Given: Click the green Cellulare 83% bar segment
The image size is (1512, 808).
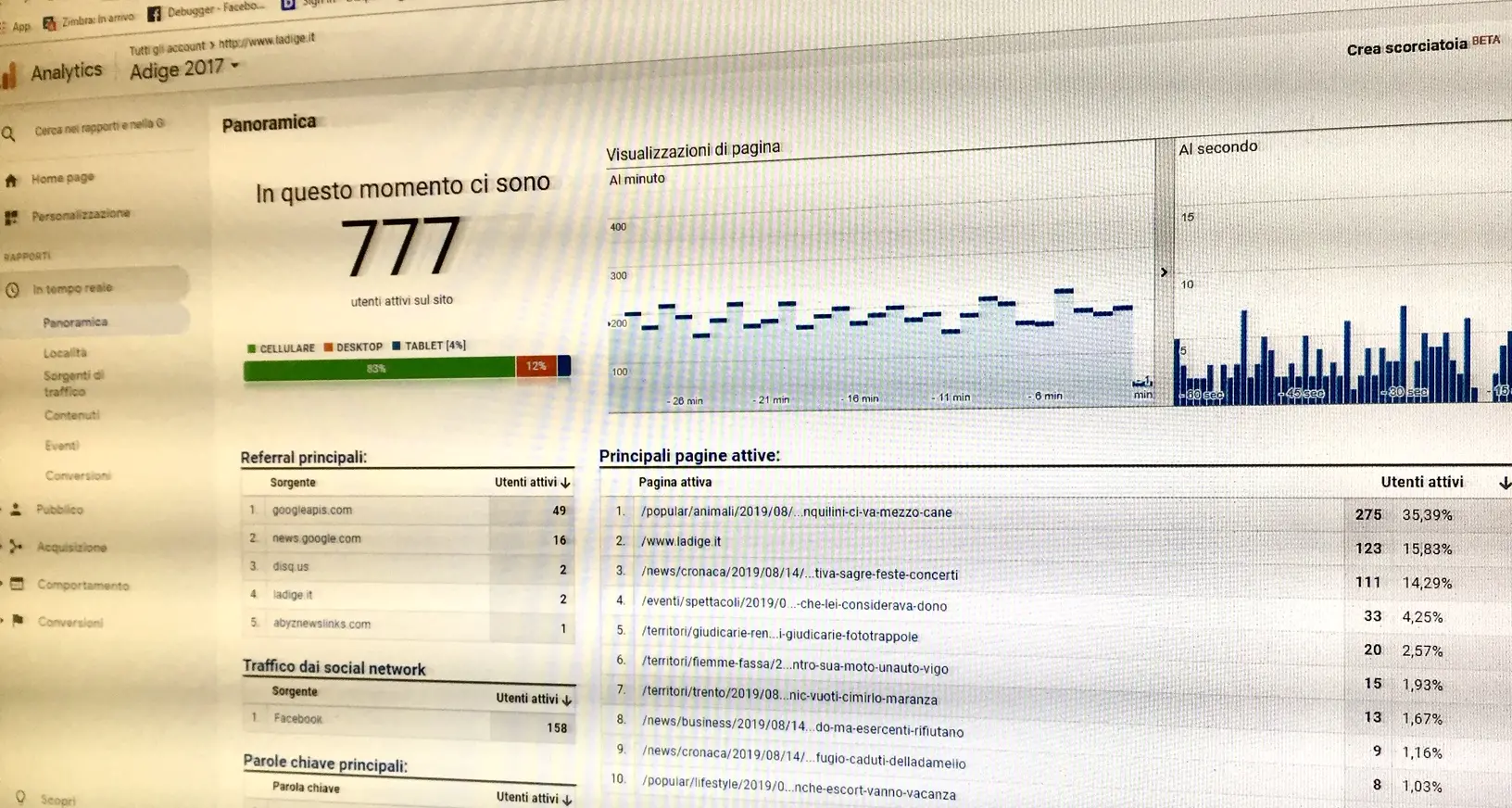Looking at the screenshot, I should click(379, 368).
